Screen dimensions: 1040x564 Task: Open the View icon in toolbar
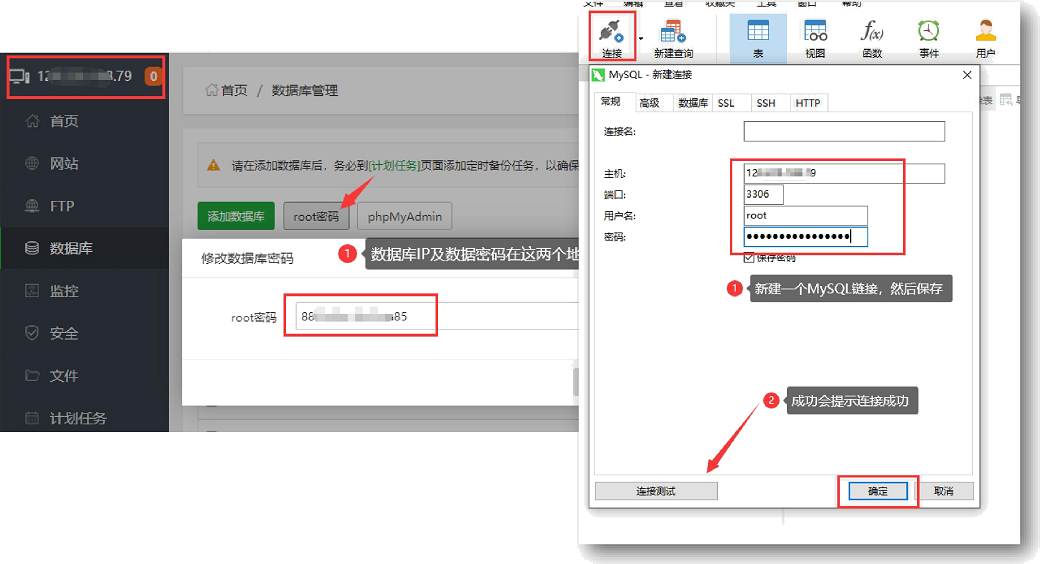click(815, 31)
